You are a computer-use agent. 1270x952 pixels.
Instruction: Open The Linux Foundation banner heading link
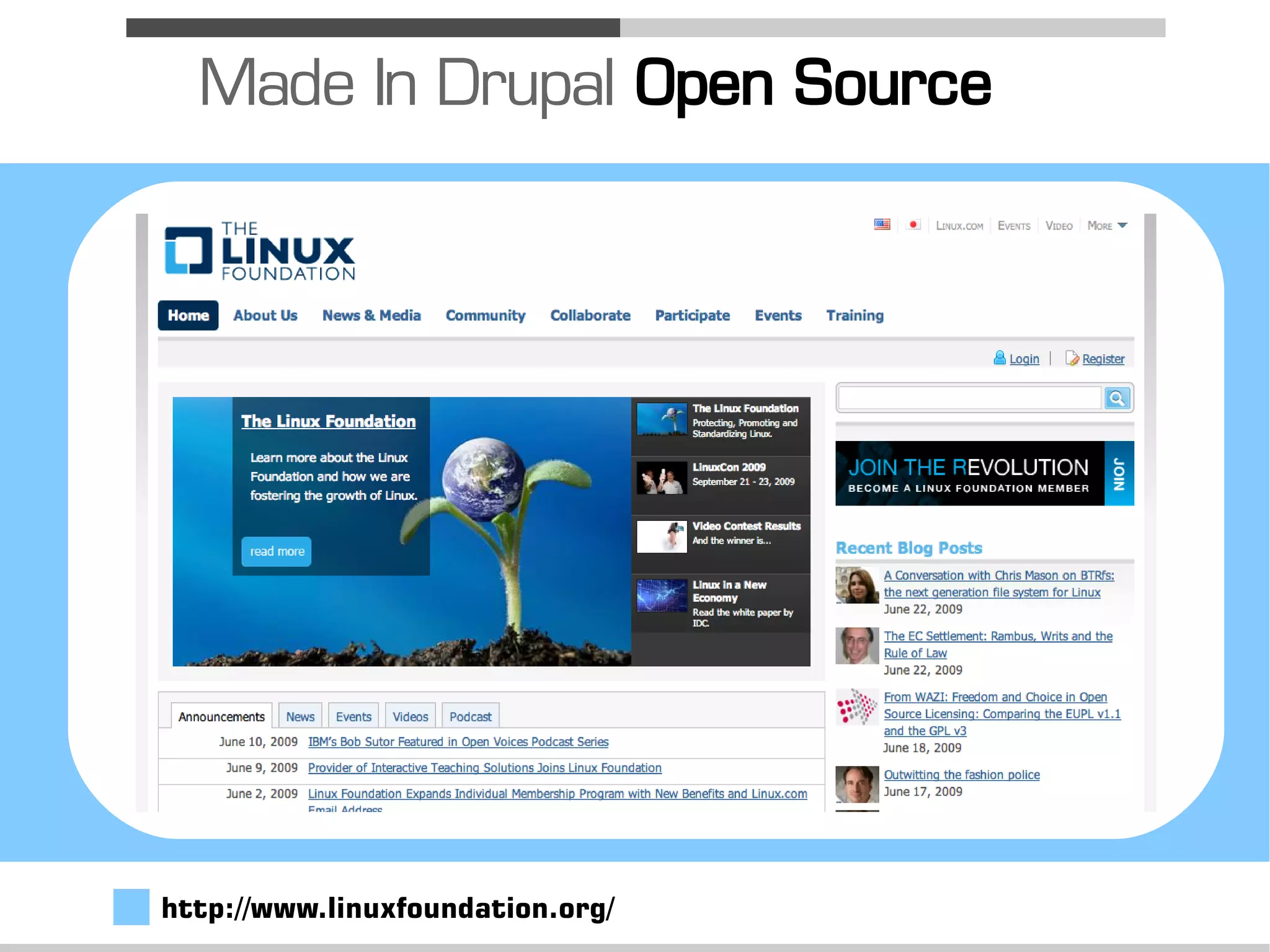(x=328, y=422)
